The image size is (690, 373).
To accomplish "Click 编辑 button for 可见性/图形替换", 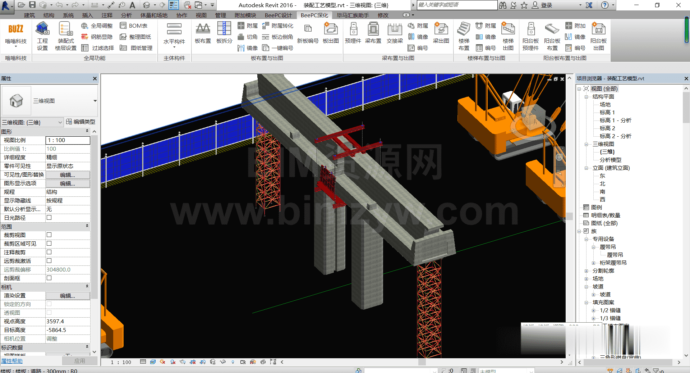I will point(68,175).
